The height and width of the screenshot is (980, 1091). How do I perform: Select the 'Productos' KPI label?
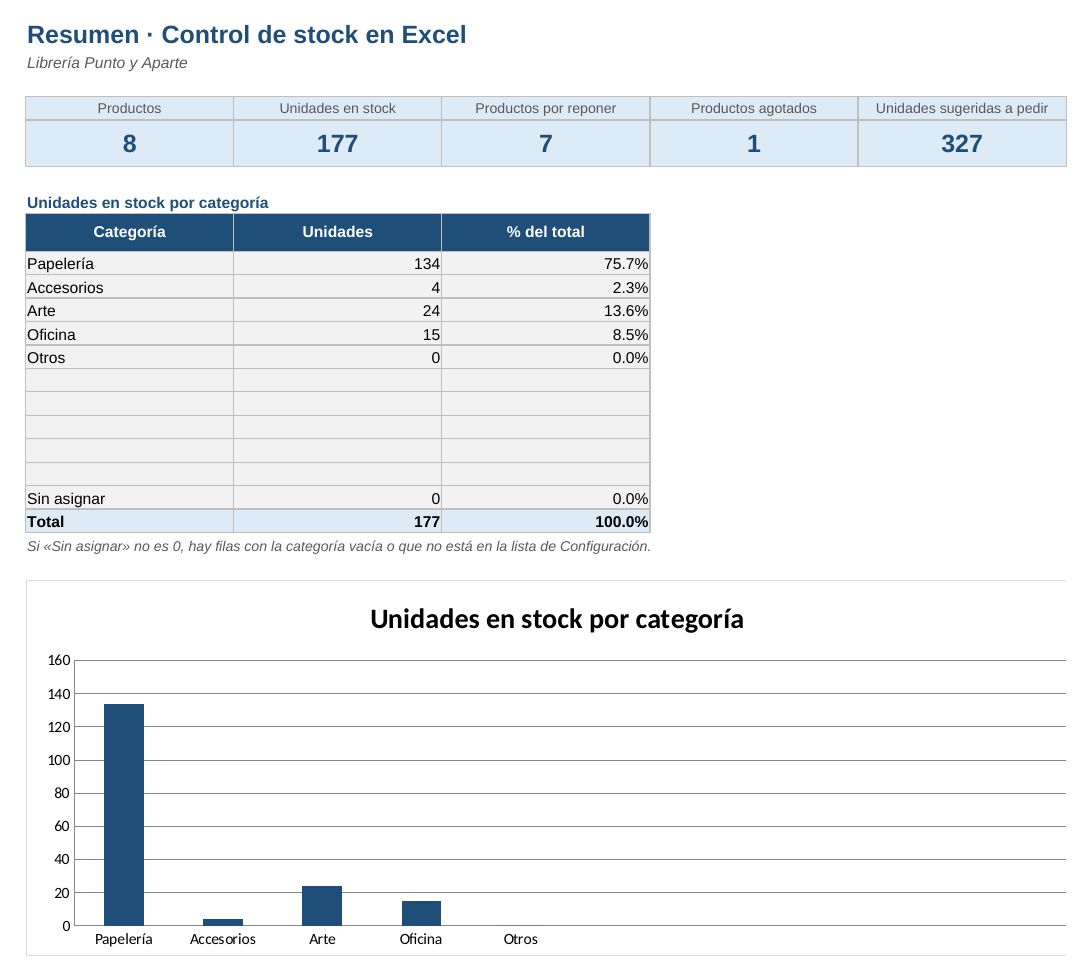coord(129,109)
